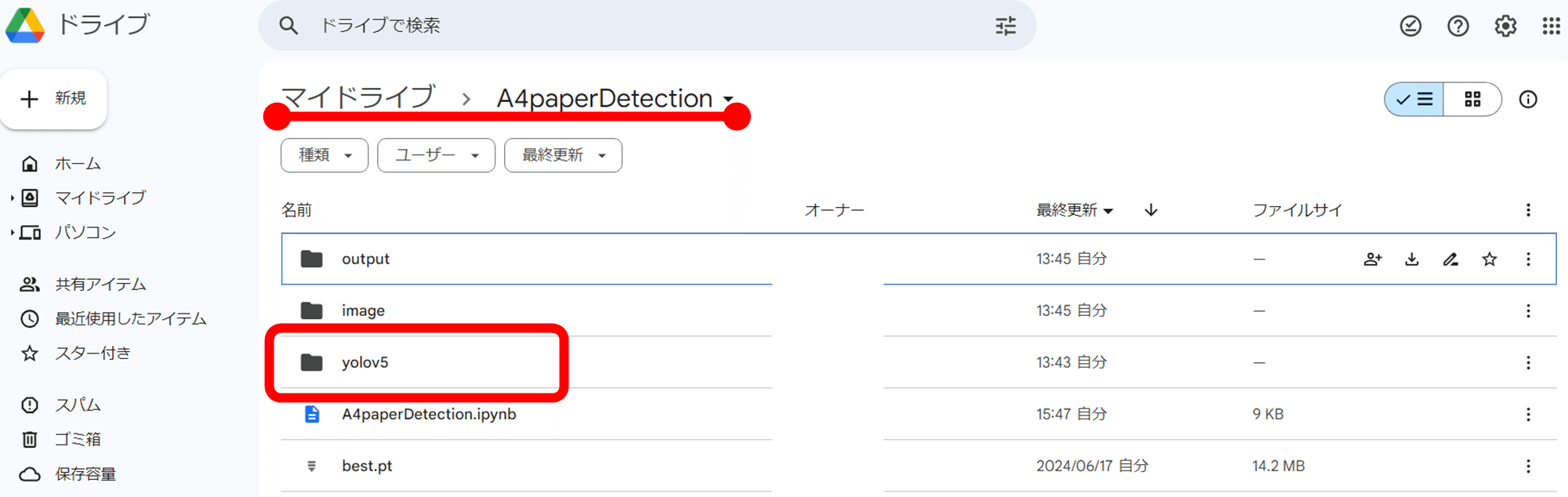Click the 13:43 自分 date cell
Image resolution: width=1568 pixels, height=497 pixels.
(x=1072, y=362)
